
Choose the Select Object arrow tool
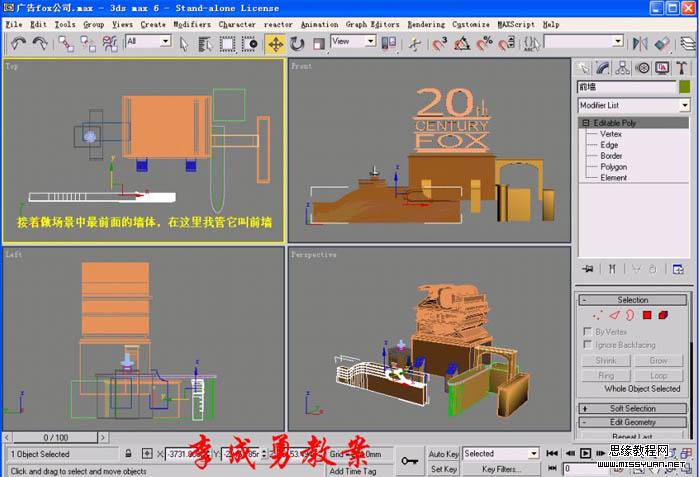tap(183, 44)
